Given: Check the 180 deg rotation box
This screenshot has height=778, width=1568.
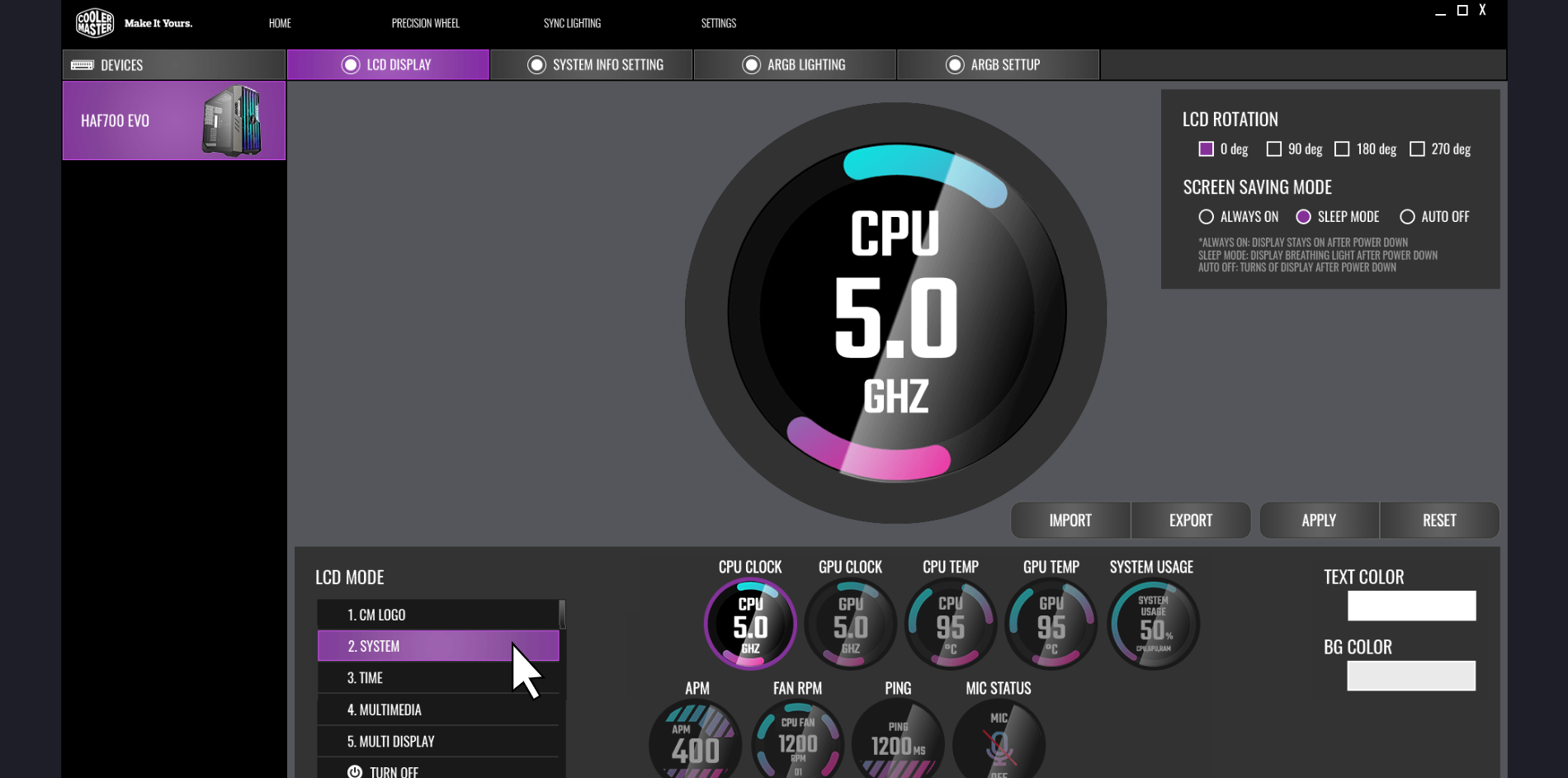Looking at the screenshot, I should pos(1343,149).
